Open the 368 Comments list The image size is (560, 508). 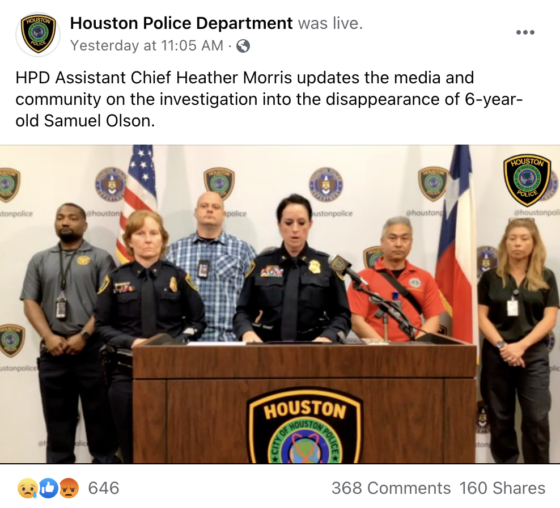[391, 488]
